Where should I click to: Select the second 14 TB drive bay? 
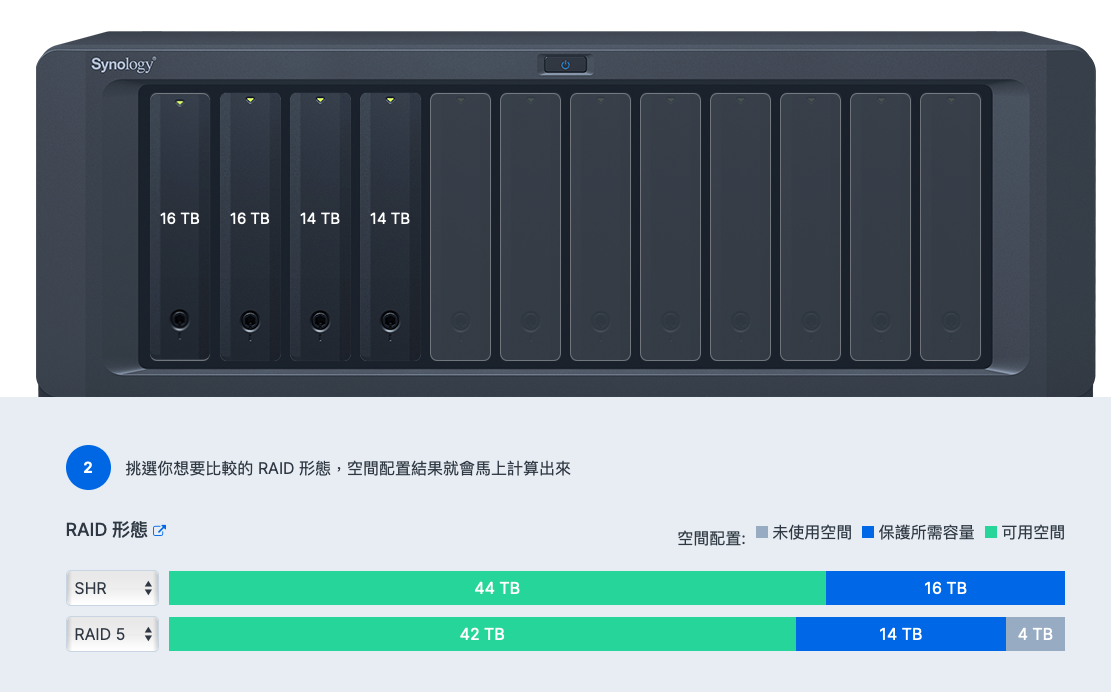[x=390, y=227]
